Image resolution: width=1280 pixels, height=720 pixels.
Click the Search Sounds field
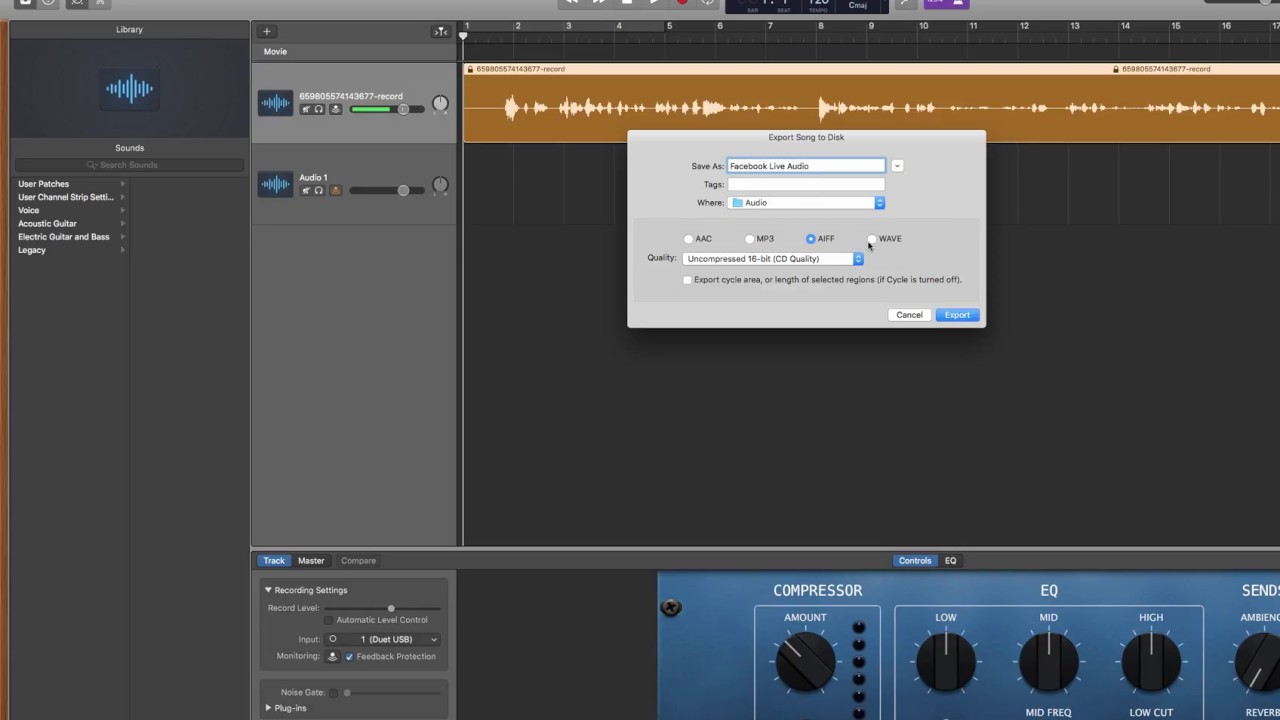[x=129, y=165]
